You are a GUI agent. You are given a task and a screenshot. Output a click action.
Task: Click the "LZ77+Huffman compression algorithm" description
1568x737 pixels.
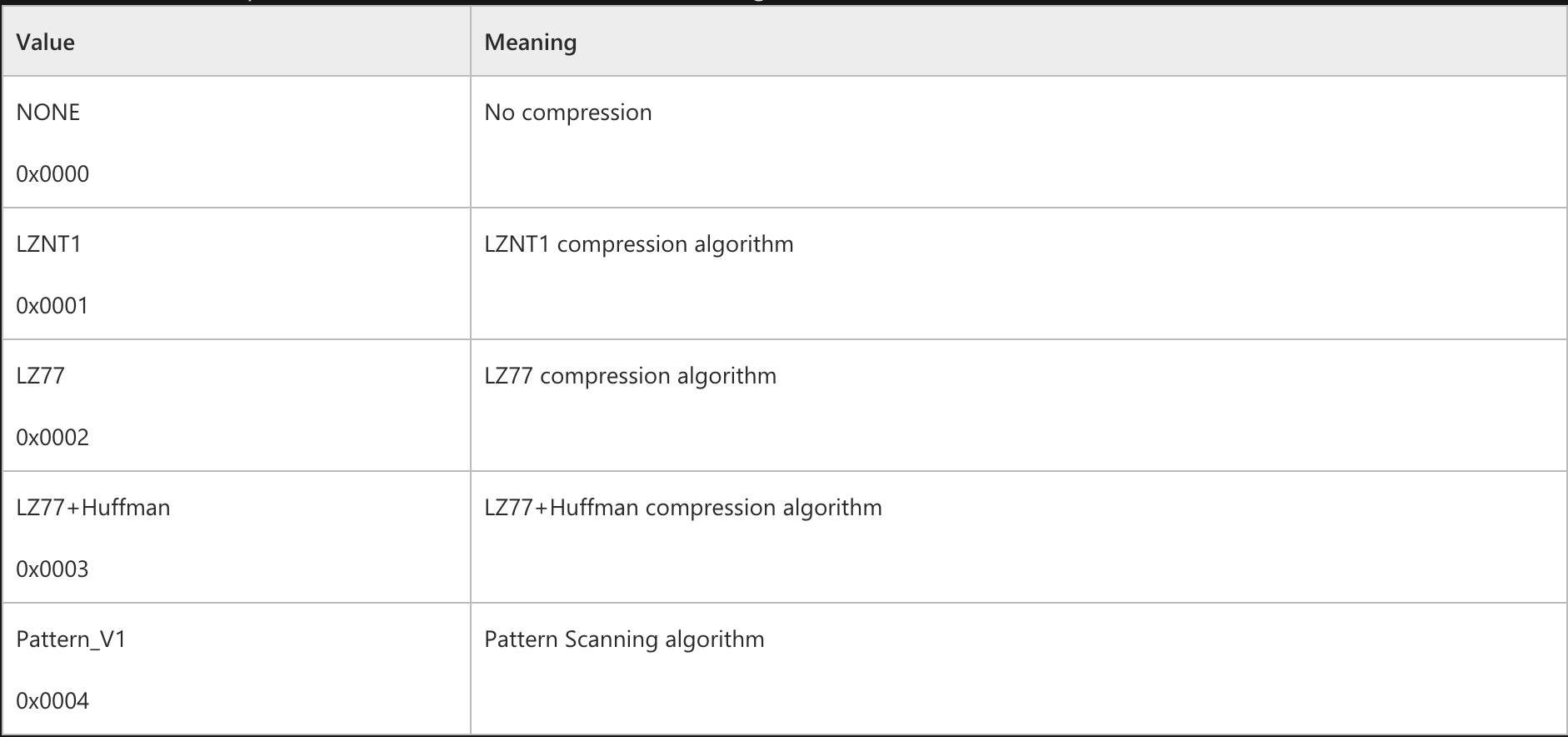click(x=683, y=508)
